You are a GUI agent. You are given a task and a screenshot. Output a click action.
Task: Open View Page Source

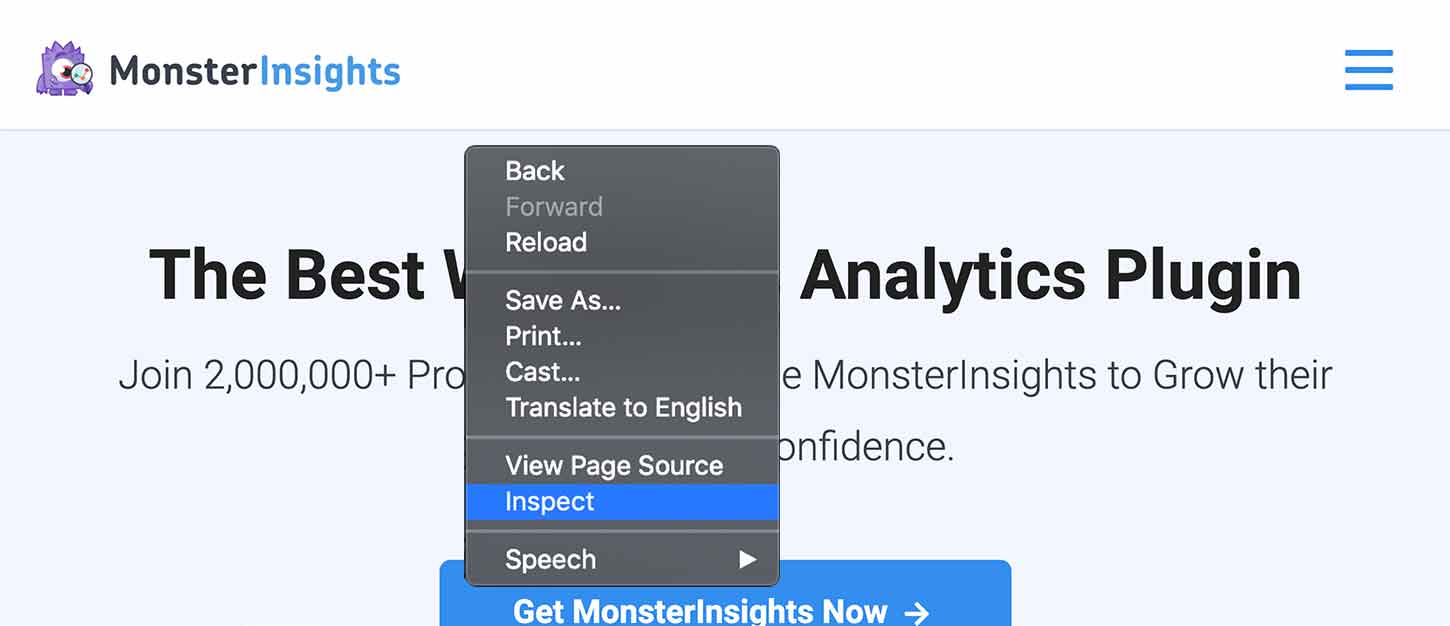coord(614,466)
